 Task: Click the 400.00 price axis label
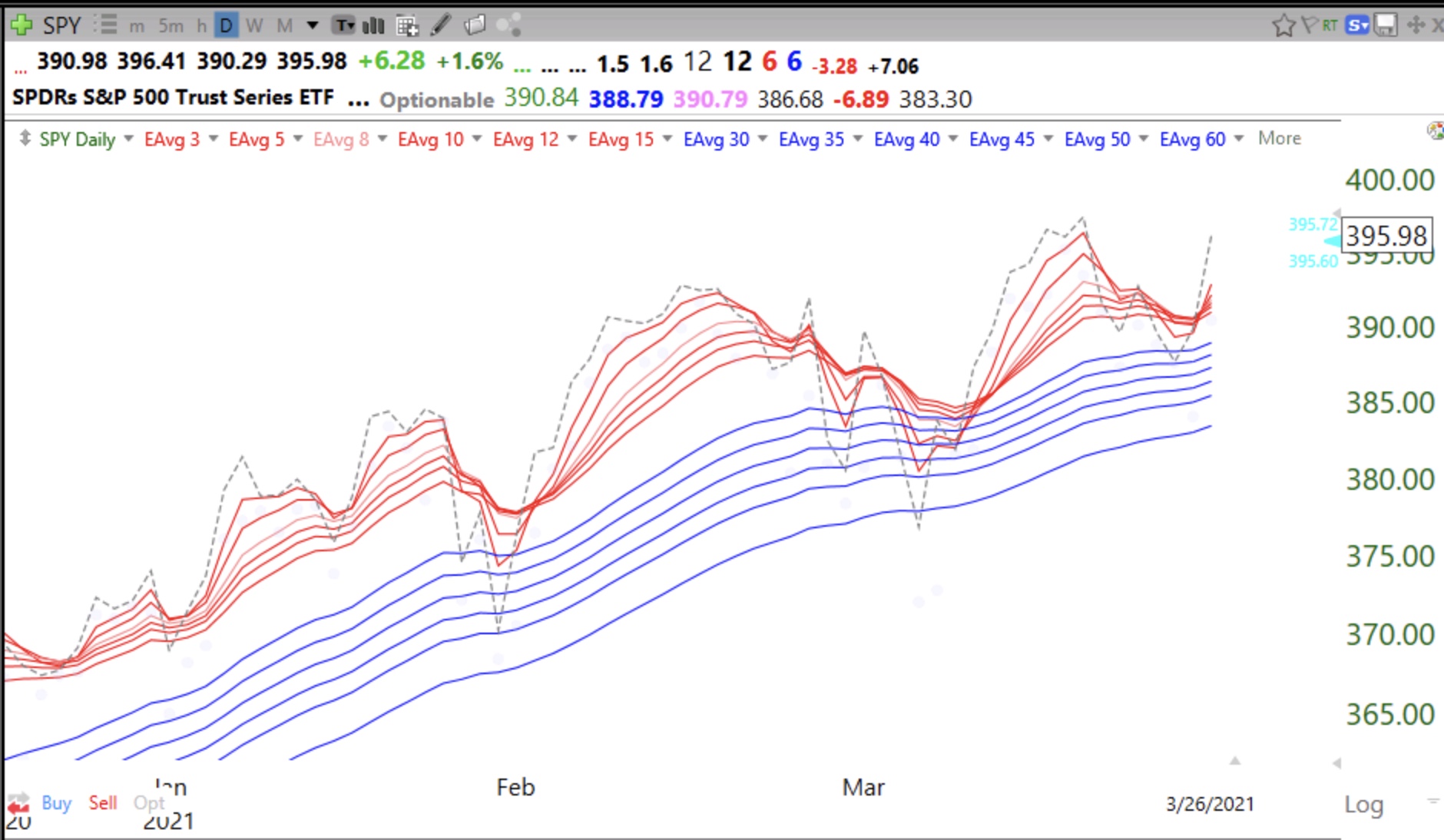pos(1389,180)
